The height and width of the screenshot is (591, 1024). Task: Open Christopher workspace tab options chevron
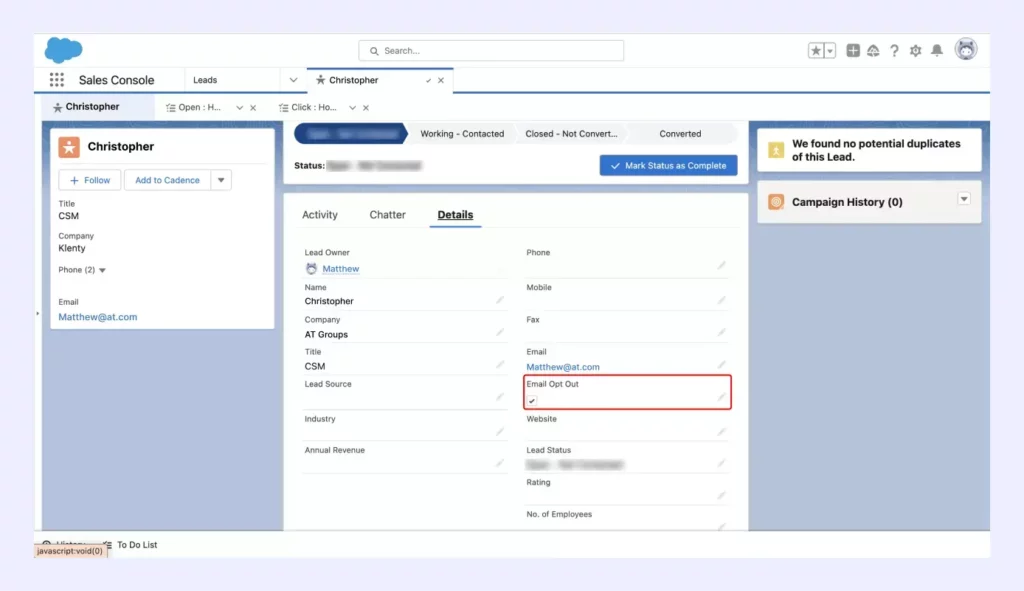click(x=428, y=80)
